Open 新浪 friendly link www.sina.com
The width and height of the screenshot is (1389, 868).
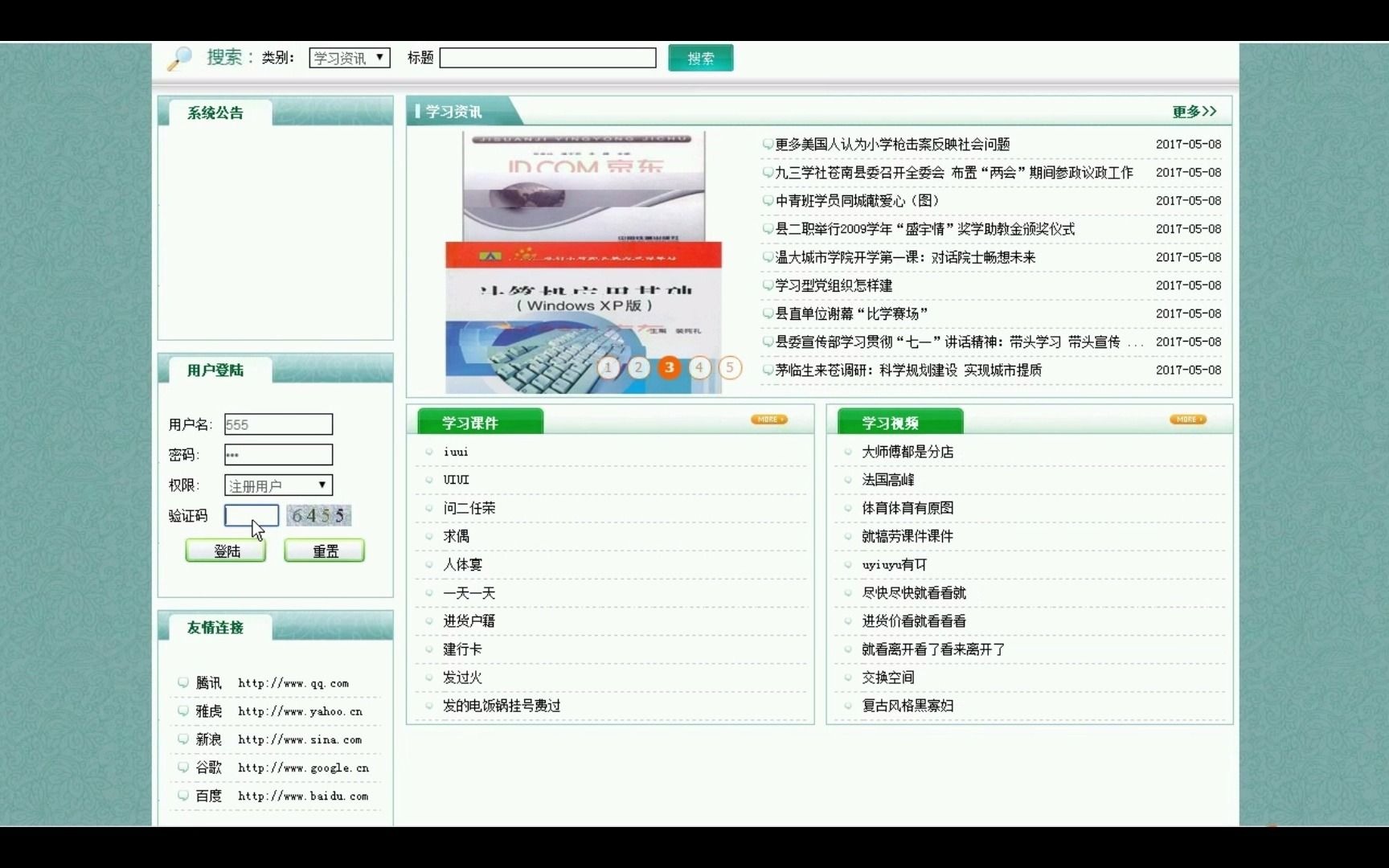click(279, 739)
